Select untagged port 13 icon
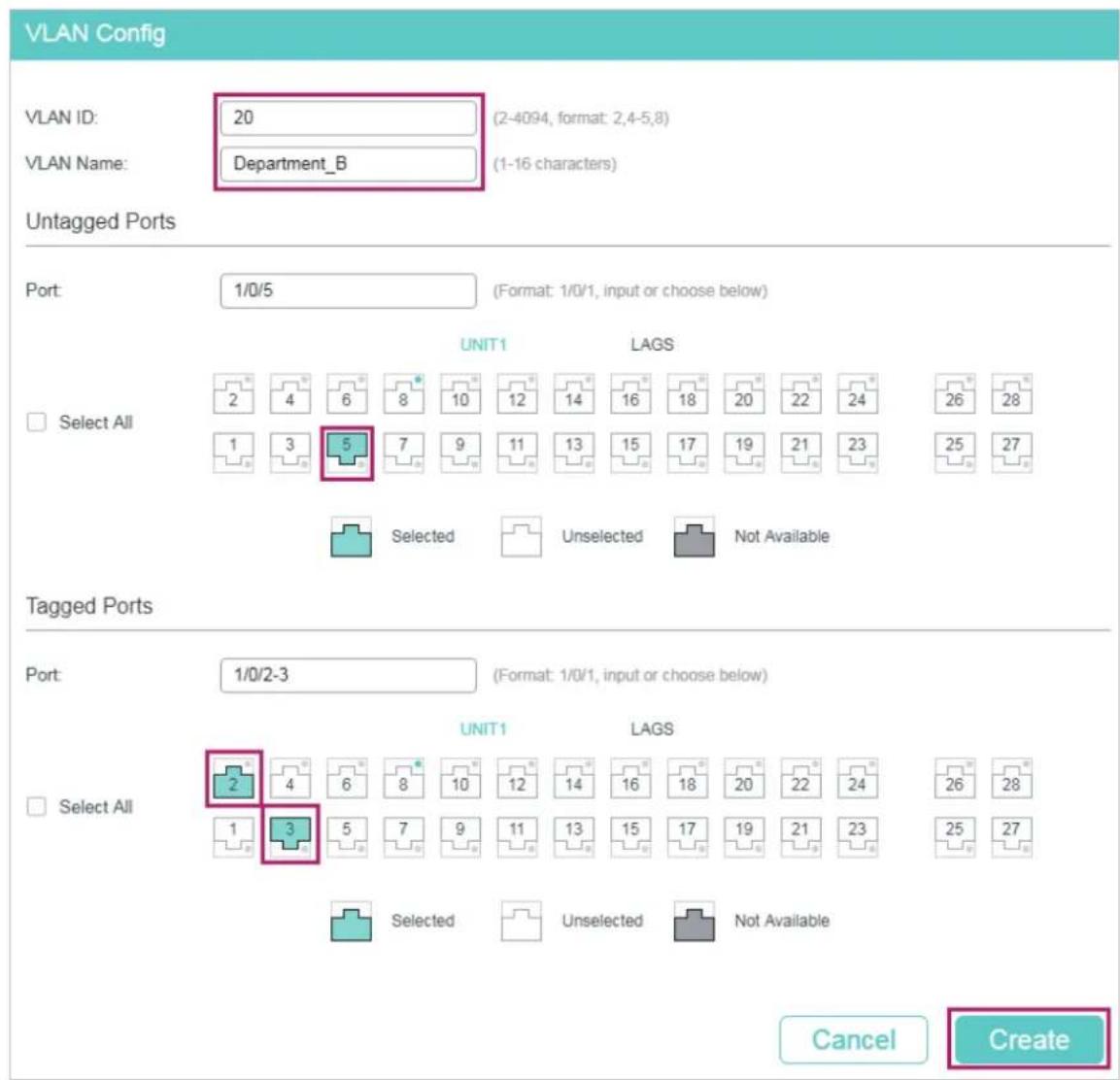The height and width of the screenshot is (1080, 1120). (x=573, y=453)
